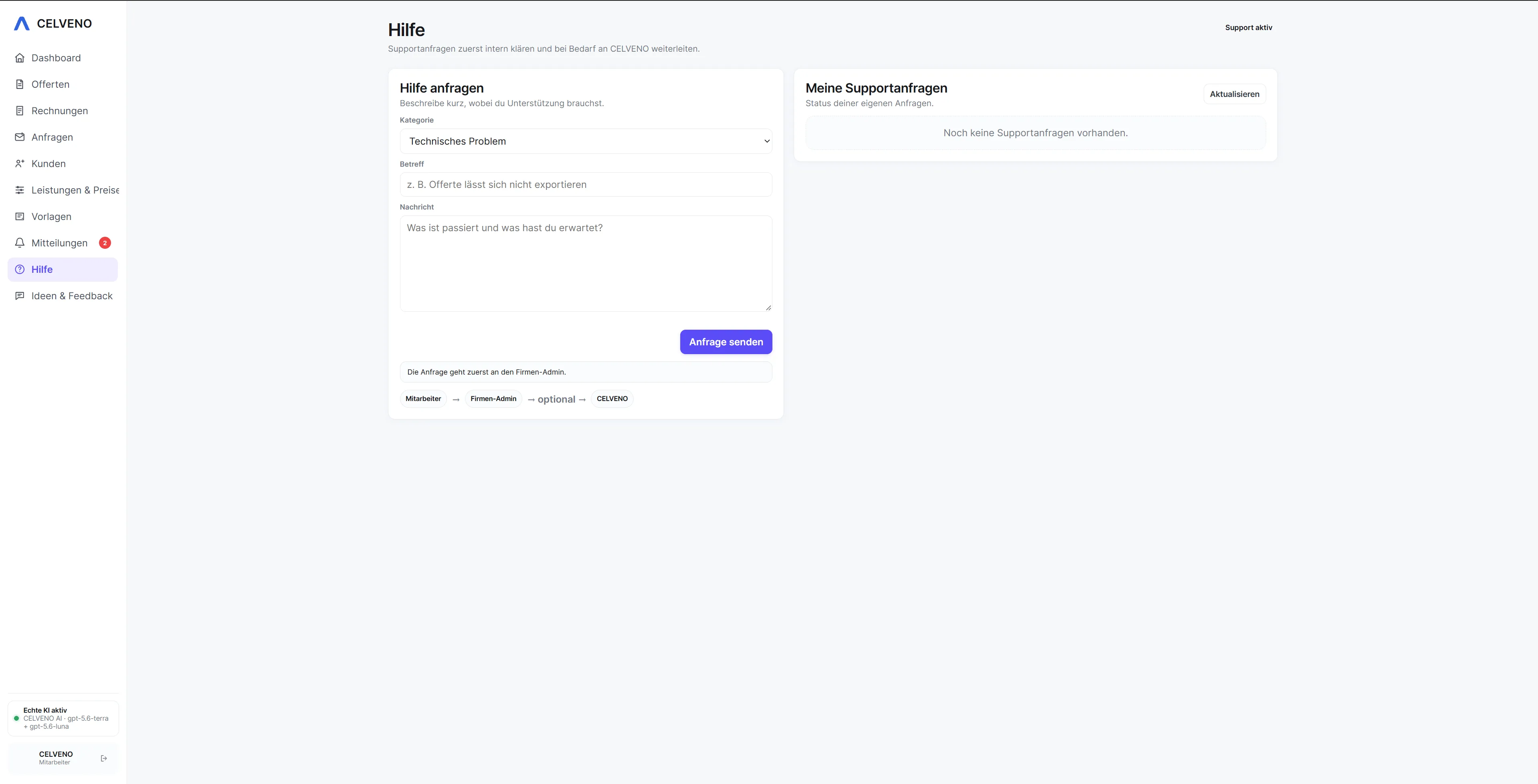Click the Anfragen envelope icon
The image size is (1538, 784).
pyautogui.click(x=20, y=137)
